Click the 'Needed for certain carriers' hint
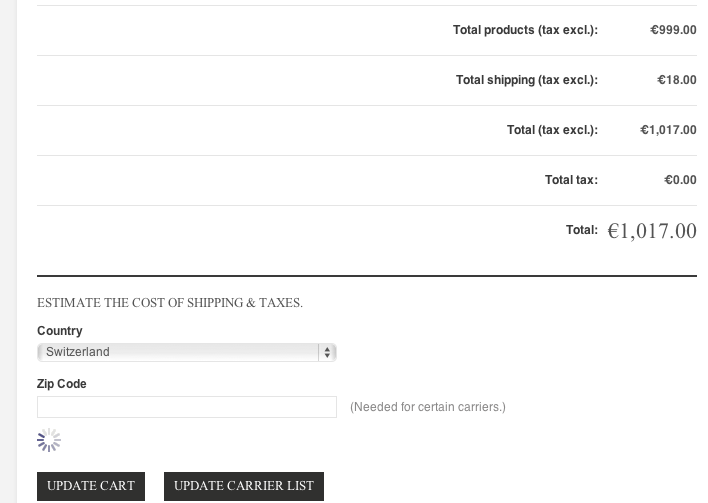This screenshot has width=708, height=503. (x=428, y=407)
